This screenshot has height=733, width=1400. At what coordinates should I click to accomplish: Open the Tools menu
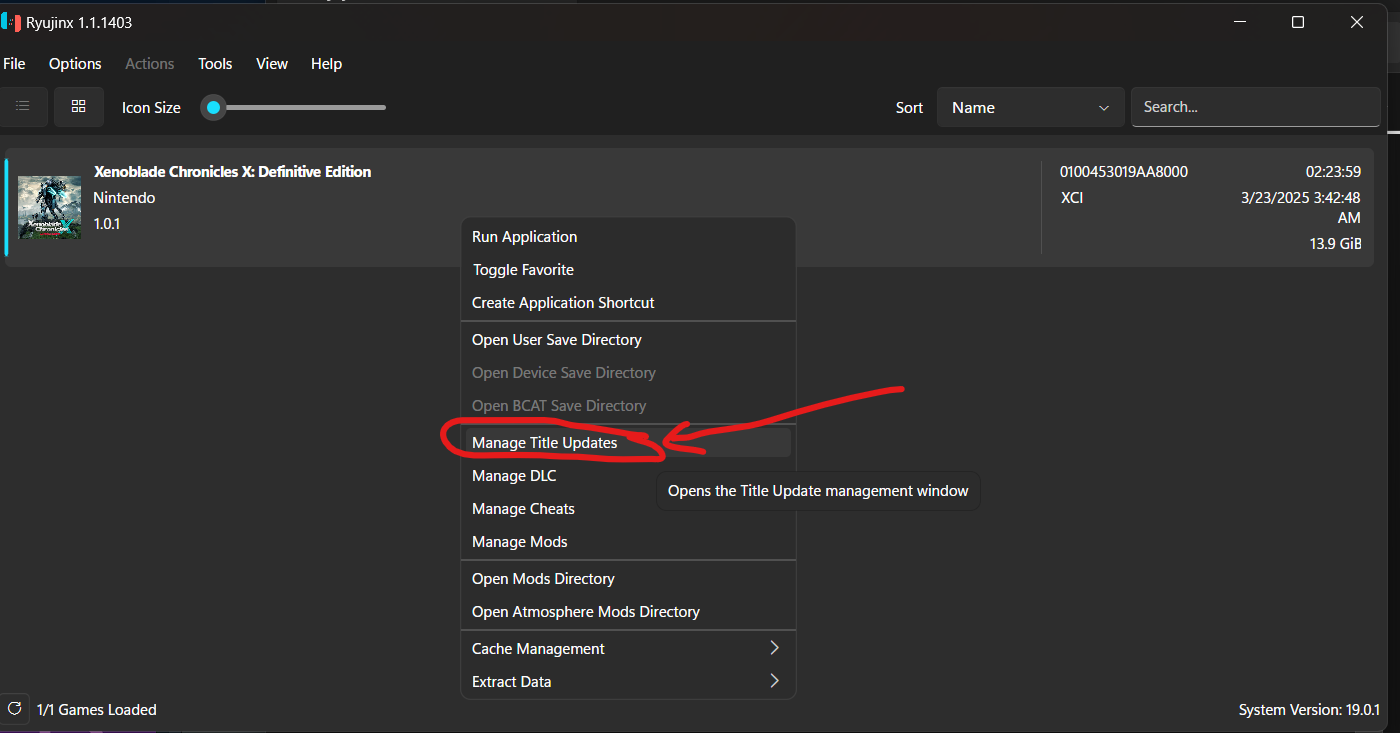[215, 63]
